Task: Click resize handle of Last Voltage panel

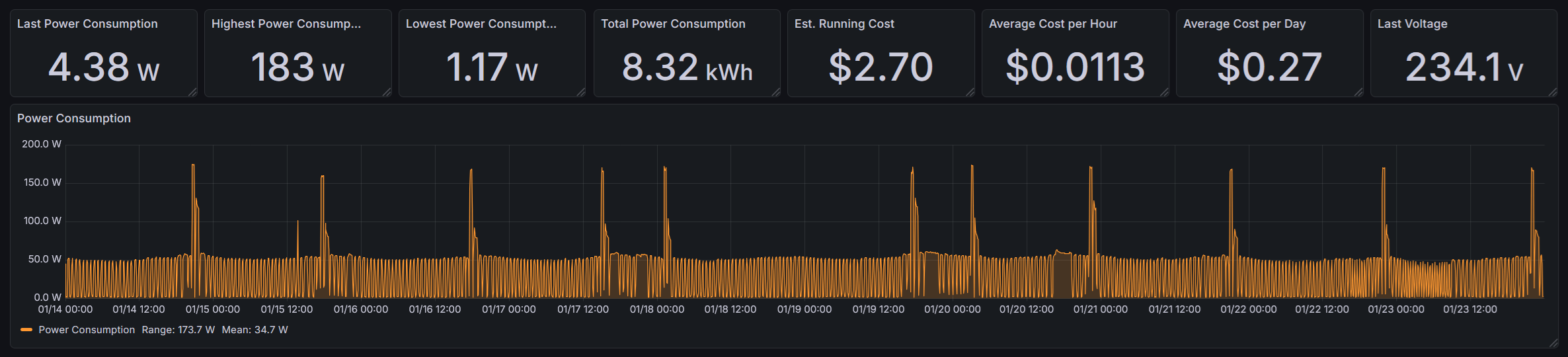Action: (1553, 93)
